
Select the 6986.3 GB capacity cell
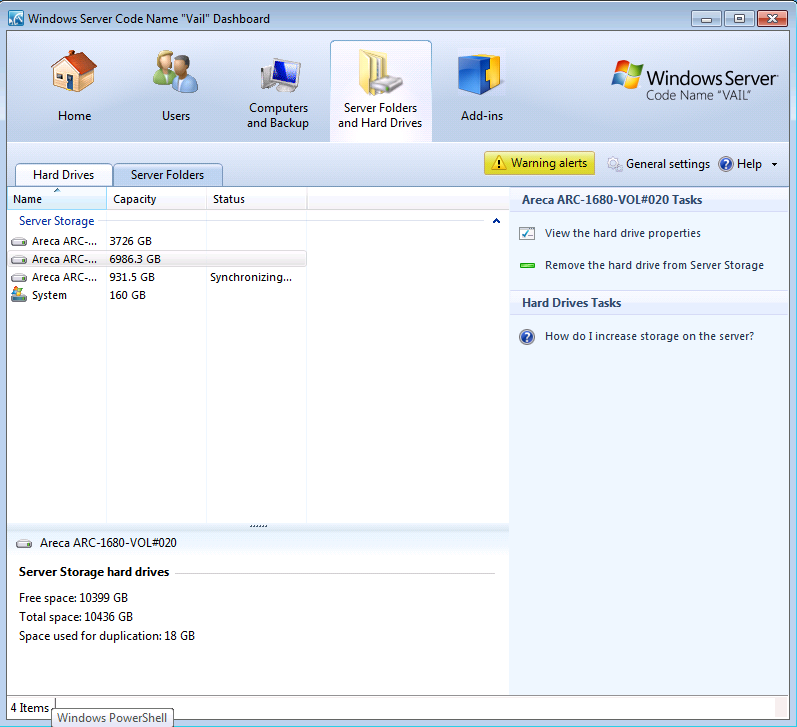click(x=135, y=260)
